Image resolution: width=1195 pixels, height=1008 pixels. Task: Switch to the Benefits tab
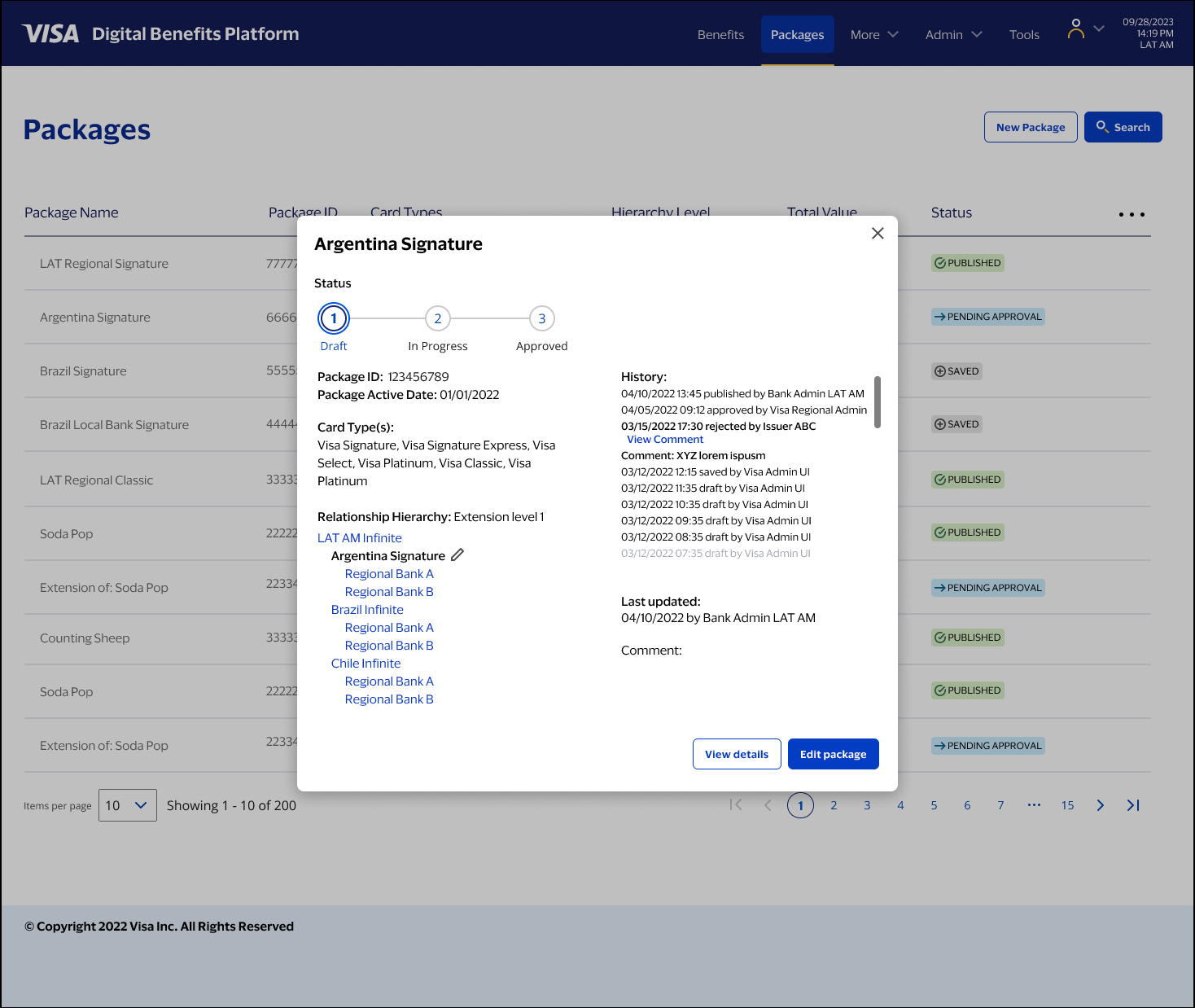(720, 35)
